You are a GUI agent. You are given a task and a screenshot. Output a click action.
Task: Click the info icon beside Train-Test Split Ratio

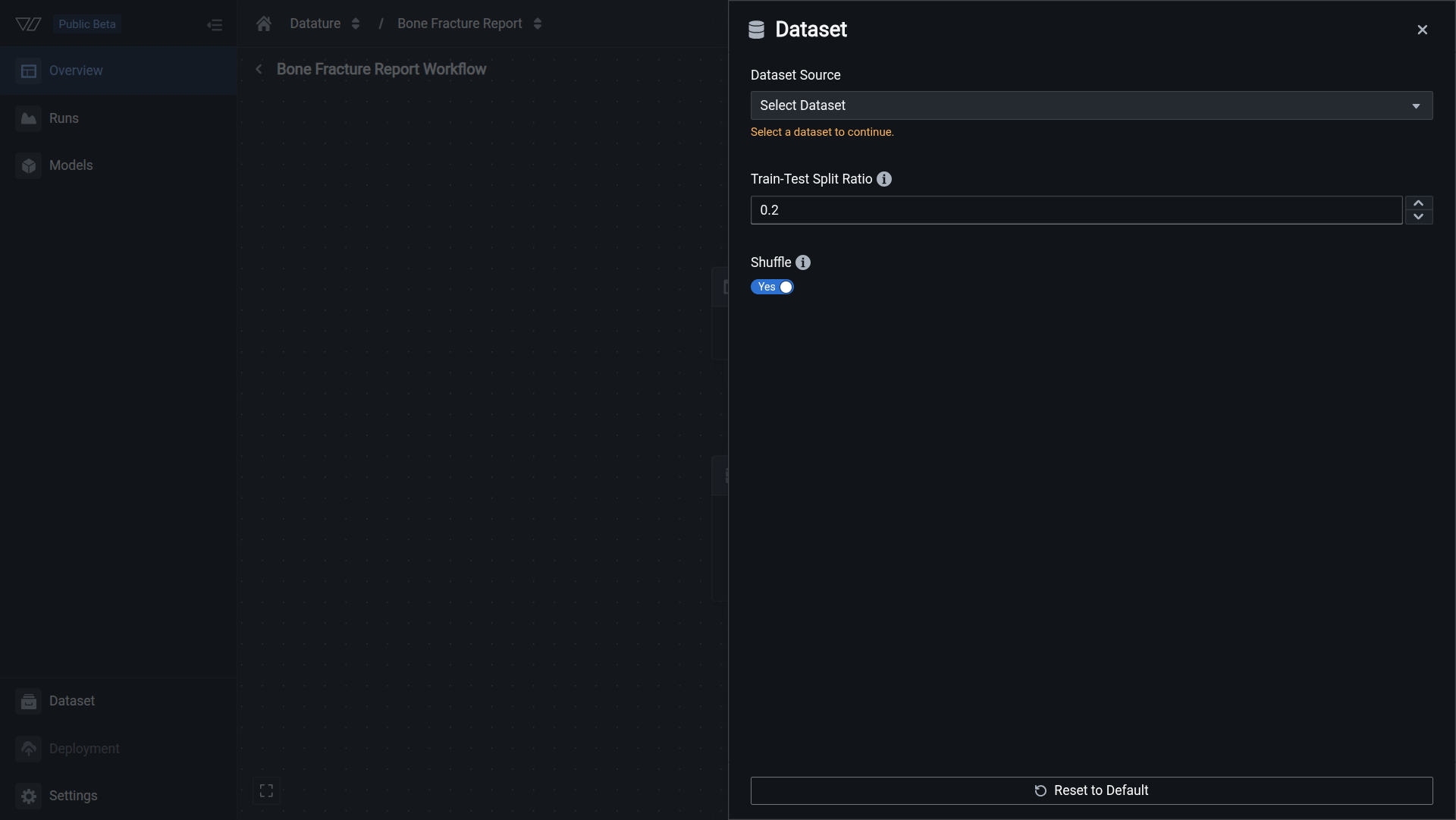[x=883, y=179]
